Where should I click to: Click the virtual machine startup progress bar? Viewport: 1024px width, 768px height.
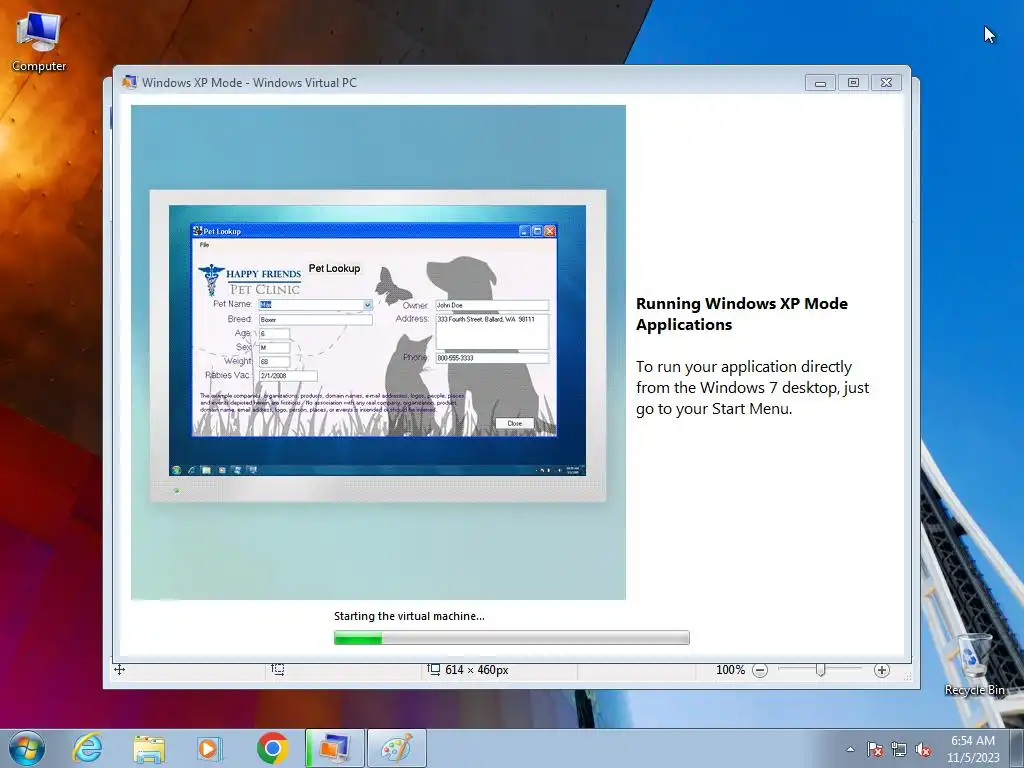511,637
